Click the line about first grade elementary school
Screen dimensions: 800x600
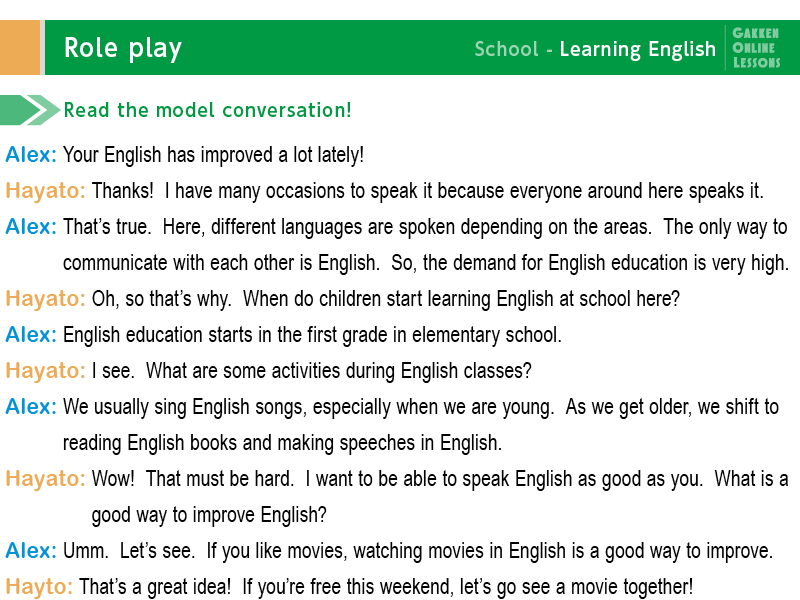[312, 334]
